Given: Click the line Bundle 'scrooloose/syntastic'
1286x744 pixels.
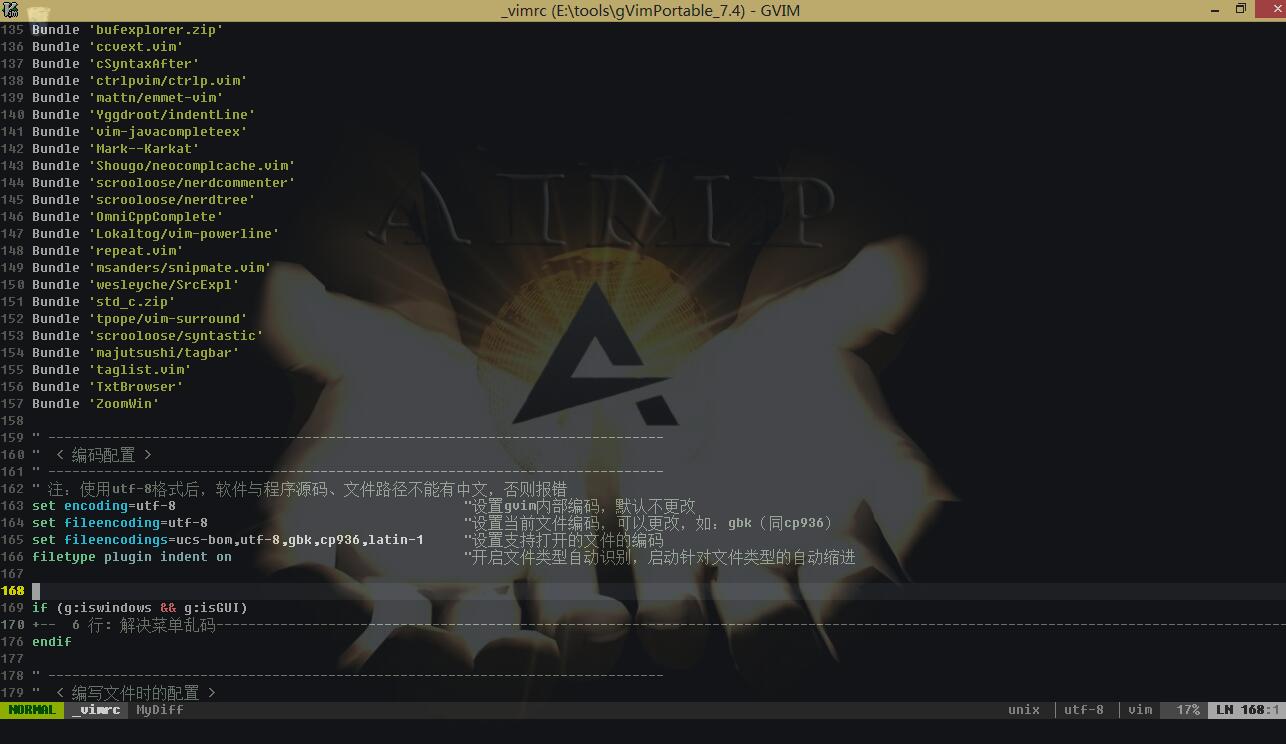Looking at the screenshot, I should pyautogui.click(x=148, y=336).
